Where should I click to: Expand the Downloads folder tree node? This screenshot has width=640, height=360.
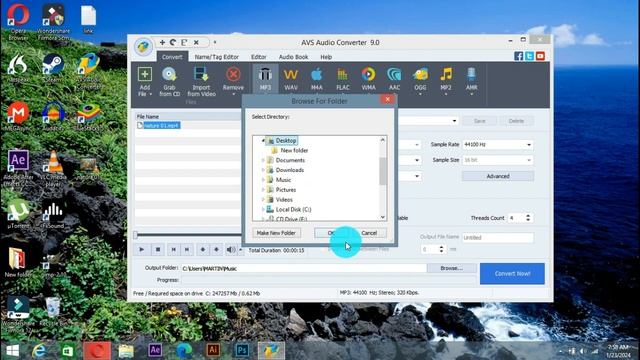click(263, 170)
